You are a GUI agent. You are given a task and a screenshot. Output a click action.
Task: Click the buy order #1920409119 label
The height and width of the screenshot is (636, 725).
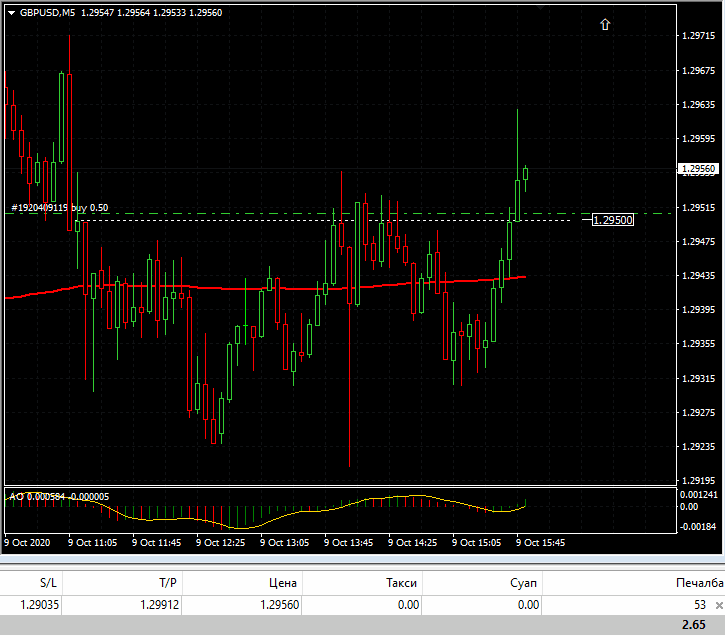pyautogui.click(x=60, y=208)
